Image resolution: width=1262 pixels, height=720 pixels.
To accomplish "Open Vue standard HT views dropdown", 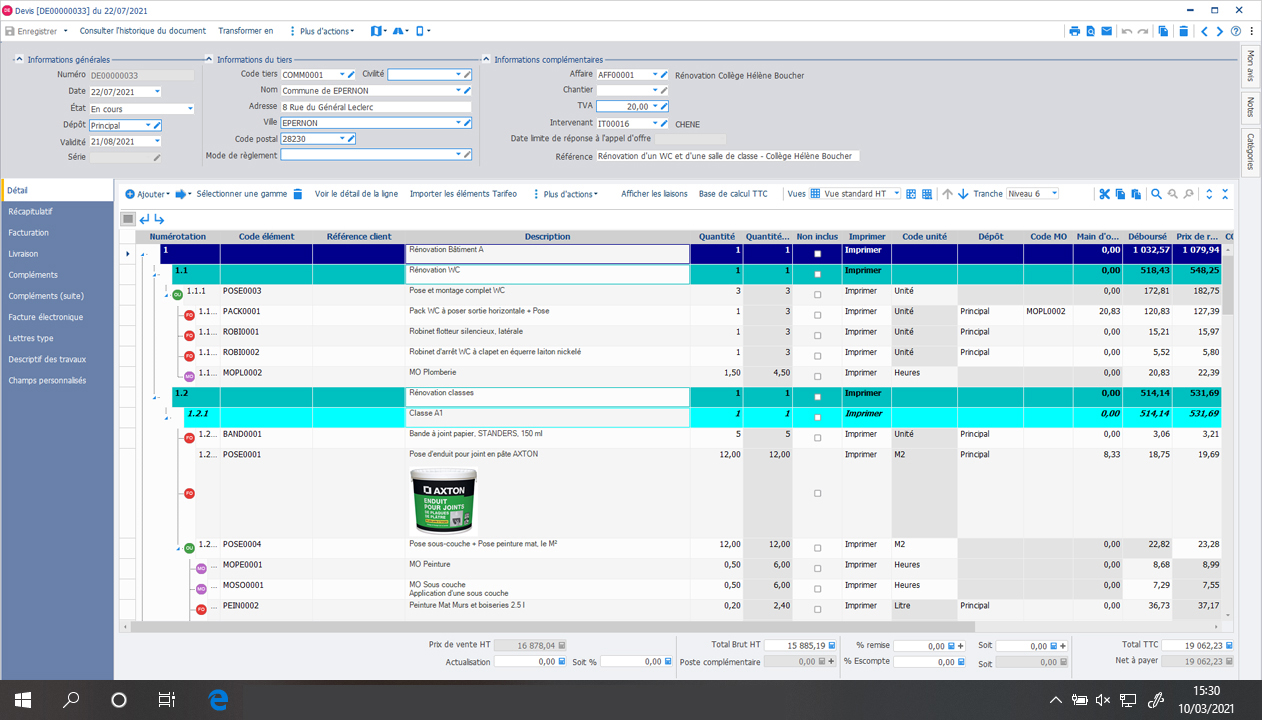I will pyautogui.click(x=896, y=194).
